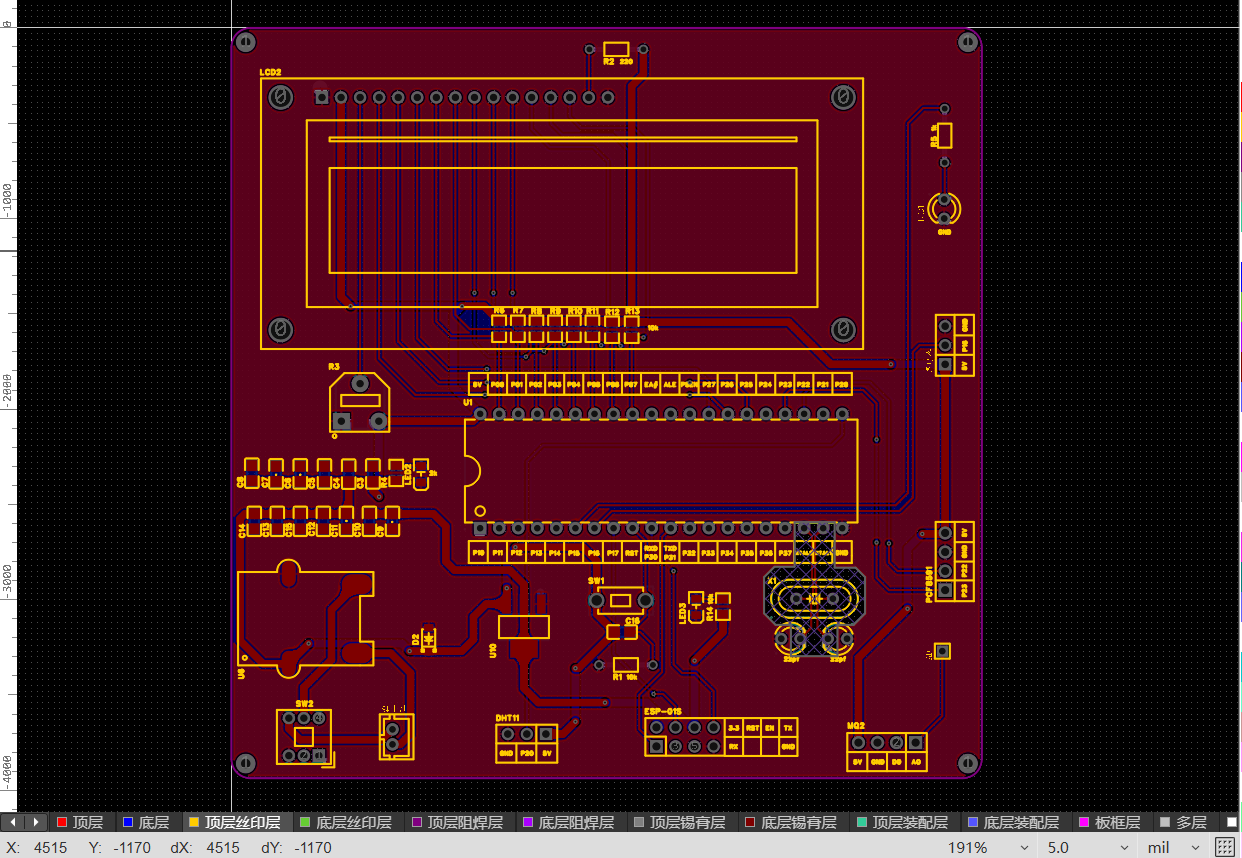Viewport: 1242px width, 858px height.
Task: Click the dark red 底层锡膏层 color swatch
Action: tap(749, 822)
